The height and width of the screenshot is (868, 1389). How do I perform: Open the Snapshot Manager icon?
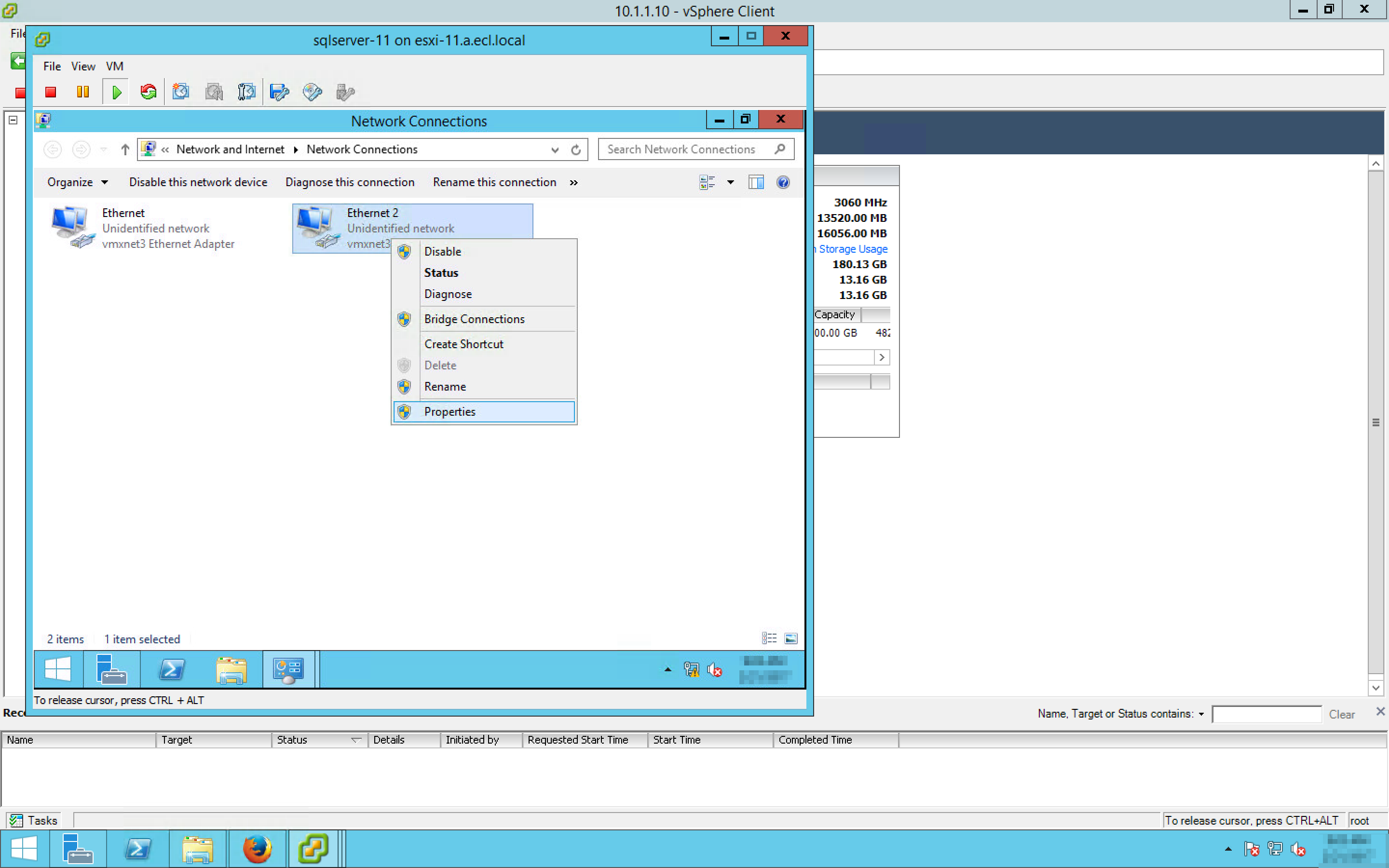(x=246, y=92)
